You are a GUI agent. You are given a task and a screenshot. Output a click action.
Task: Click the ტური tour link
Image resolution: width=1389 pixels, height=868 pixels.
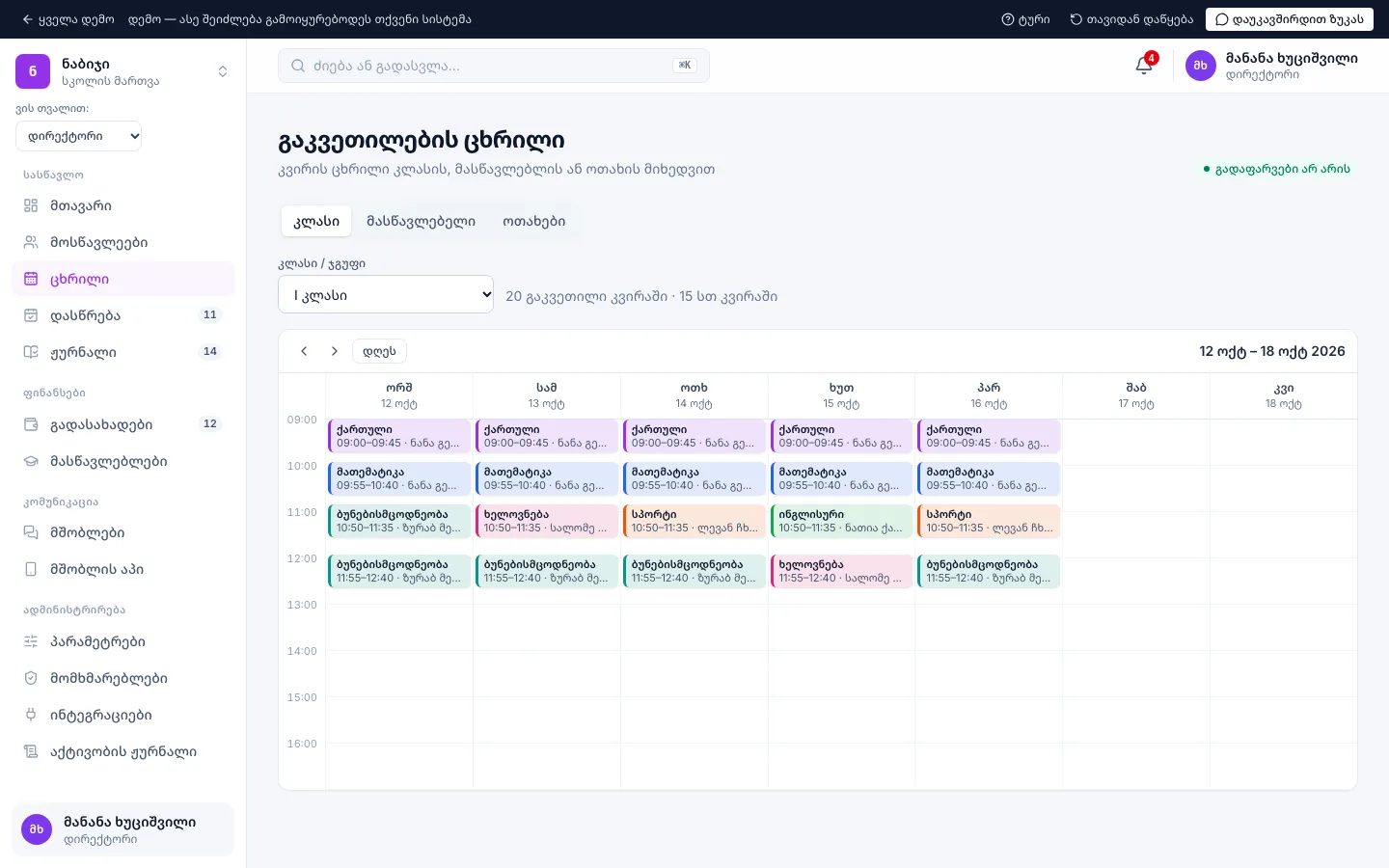coord(1026,19)
